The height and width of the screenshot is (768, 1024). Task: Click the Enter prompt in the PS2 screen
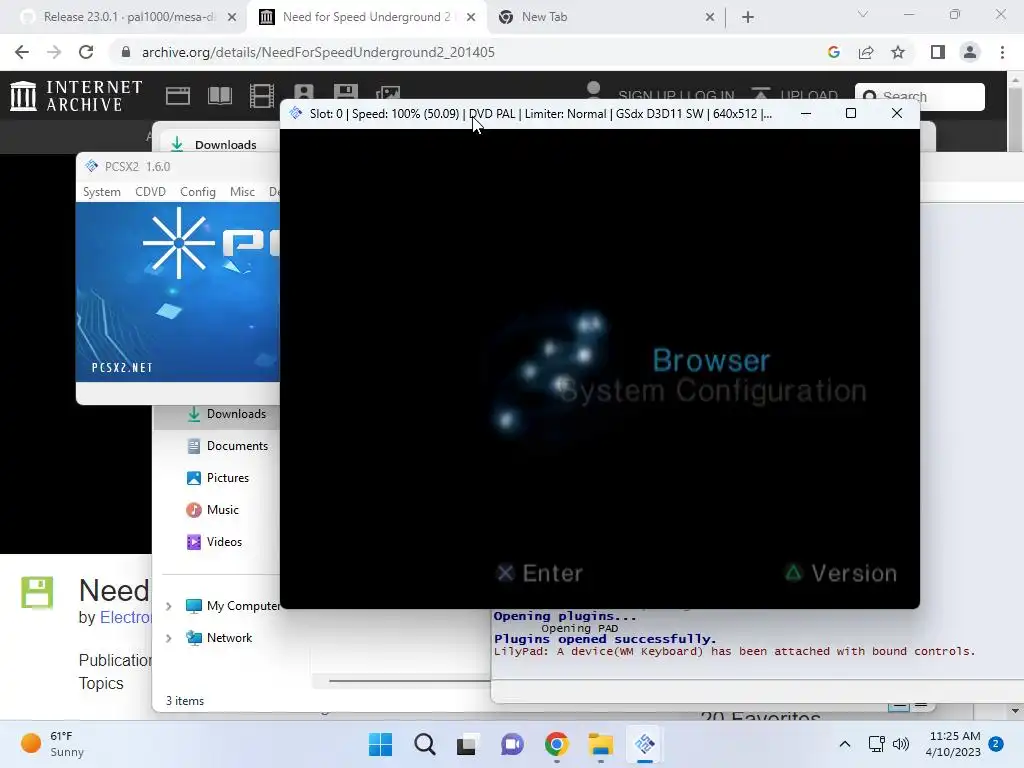tap(539, 573)
